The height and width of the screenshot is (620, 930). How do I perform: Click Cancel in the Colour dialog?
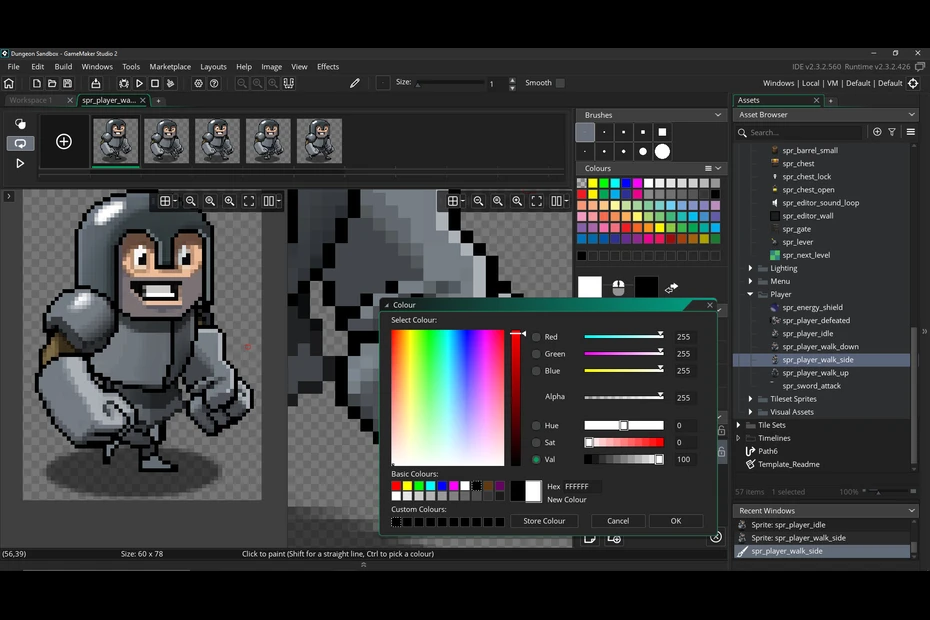coord(618,521)
